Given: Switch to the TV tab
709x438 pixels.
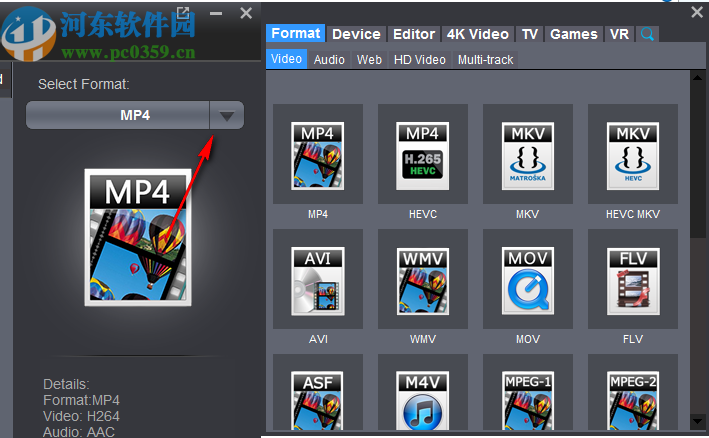Looking at the screenshot, I should click(529, 34).
